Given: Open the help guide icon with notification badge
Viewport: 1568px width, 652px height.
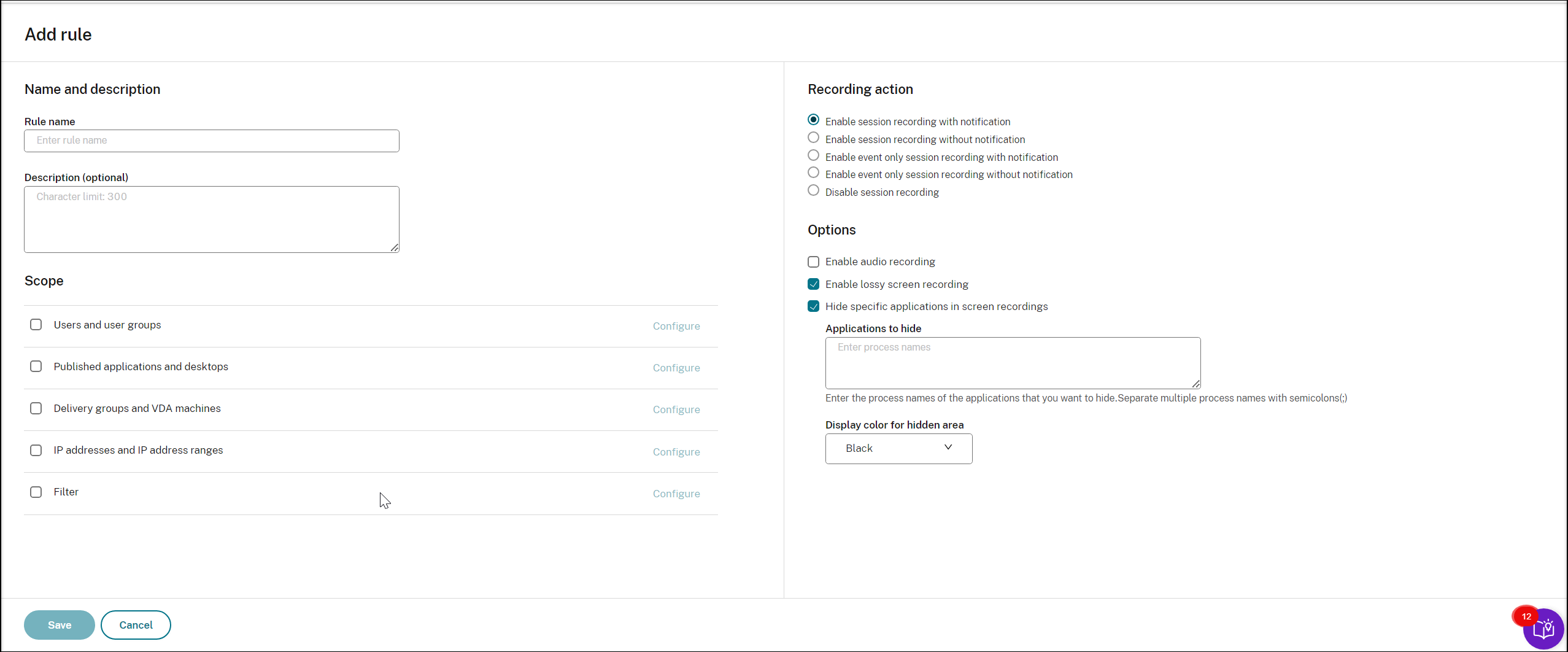Looking at the screenshot, I should (1543, 629).
